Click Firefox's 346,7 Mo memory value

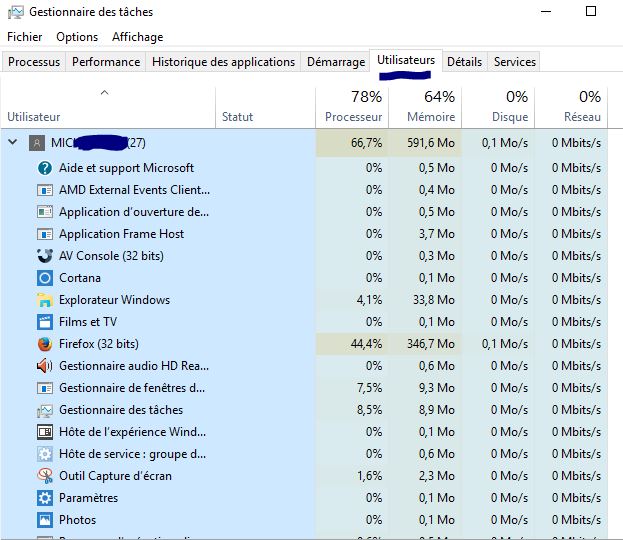(431, 344)
